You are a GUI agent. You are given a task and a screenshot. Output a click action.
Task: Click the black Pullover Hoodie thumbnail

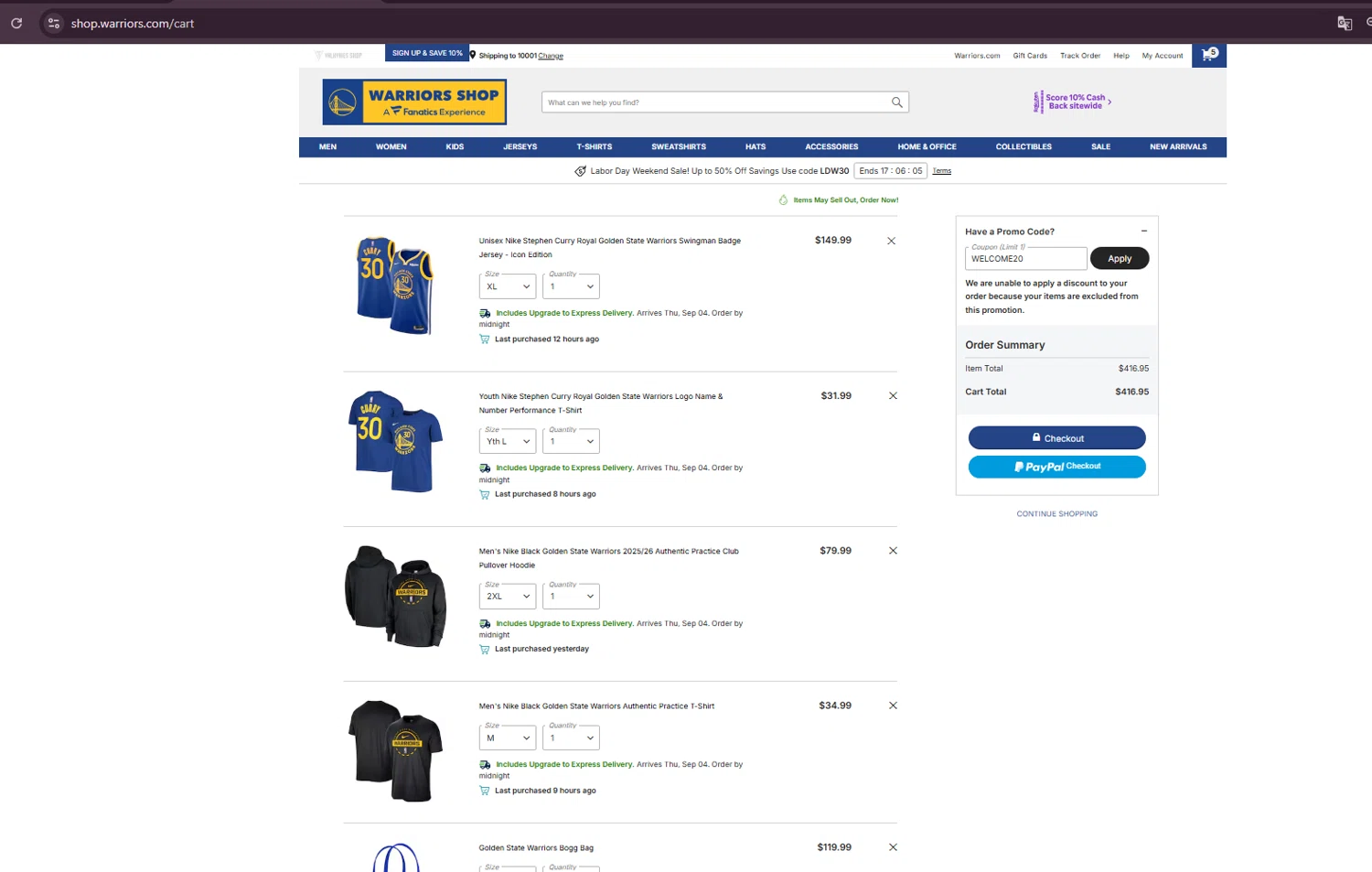tap(395, 596)
